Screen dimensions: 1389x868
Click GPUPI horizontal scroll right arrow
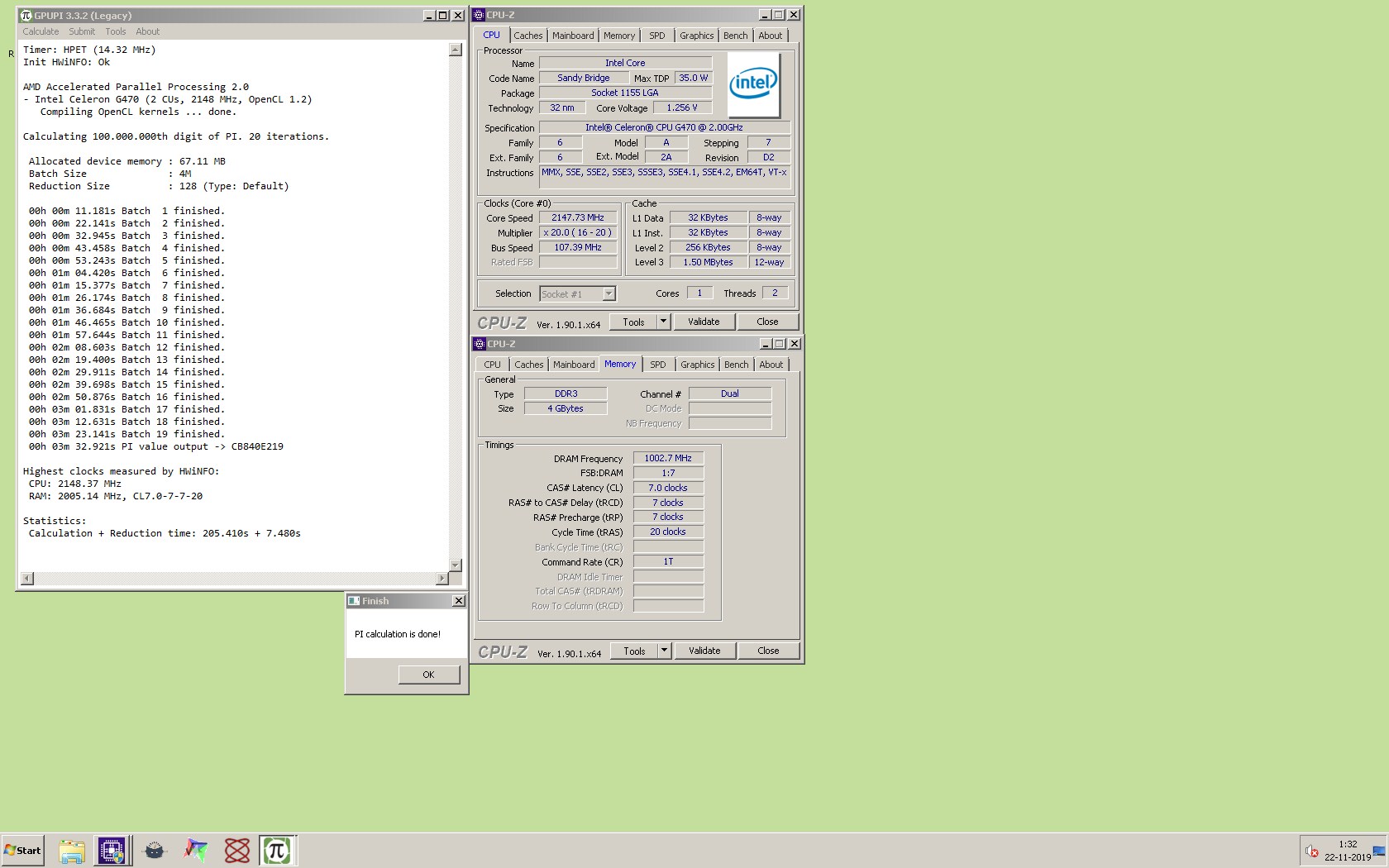tap(442, 578)
